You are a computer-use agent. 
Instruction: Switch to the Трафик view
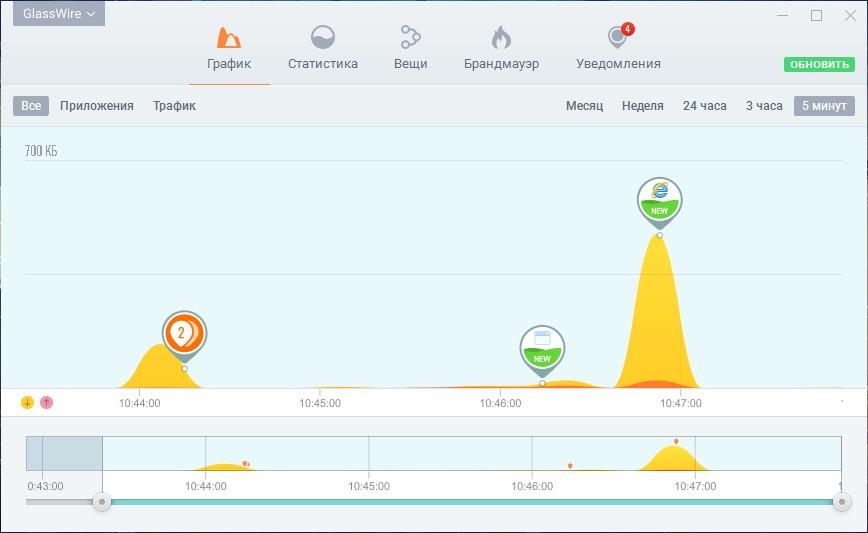click(x=174, y=106)
